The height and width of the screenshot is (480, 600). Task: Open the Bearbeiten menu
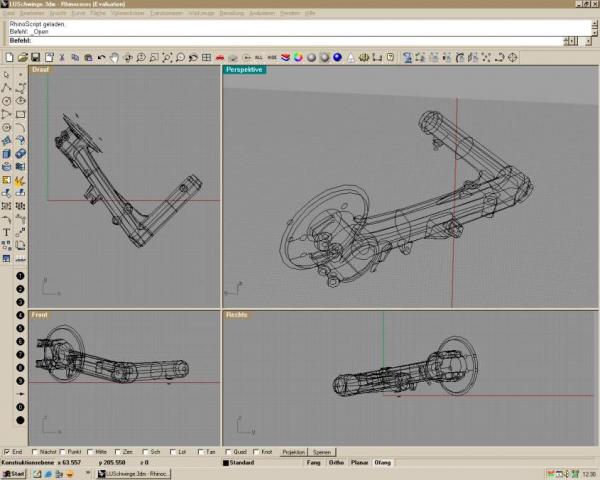click(x=32, y=13)
